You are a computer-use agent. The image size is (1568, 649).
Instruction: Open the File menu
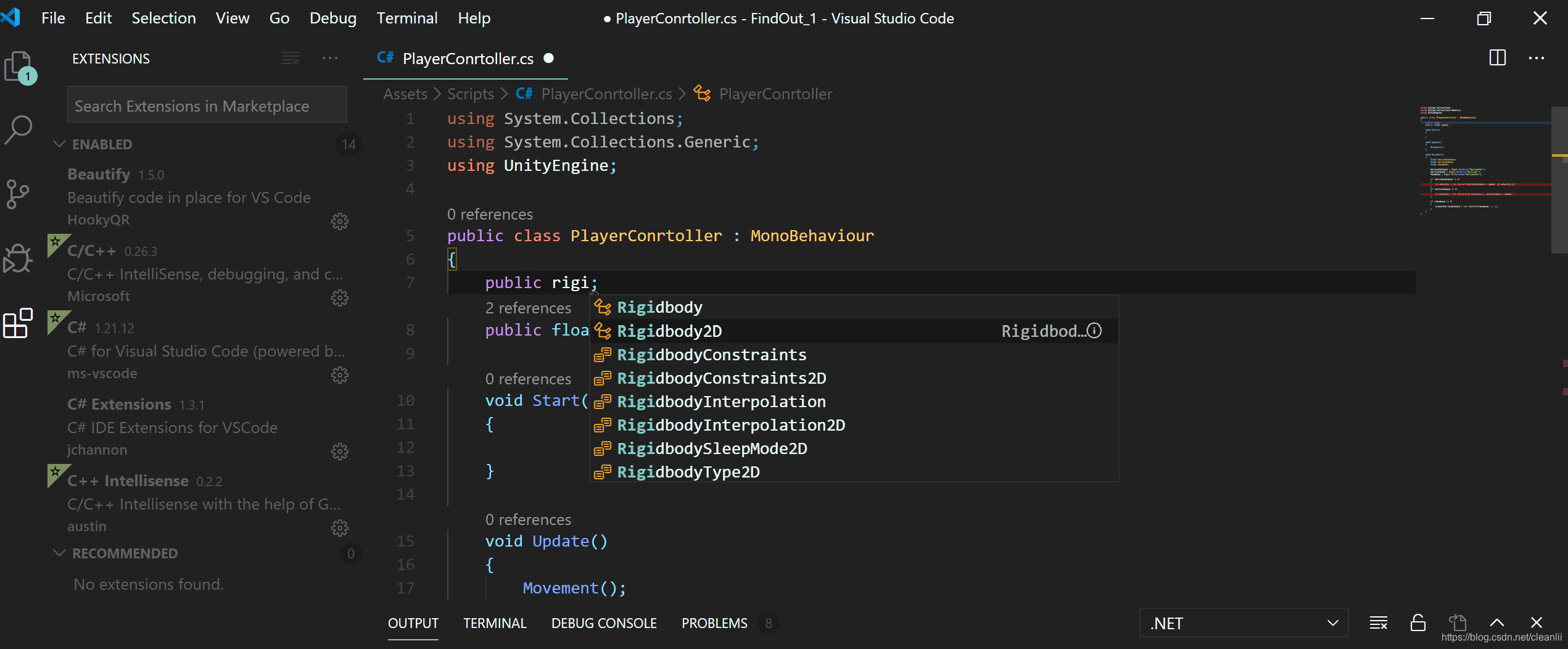click(x=53, y=18)
